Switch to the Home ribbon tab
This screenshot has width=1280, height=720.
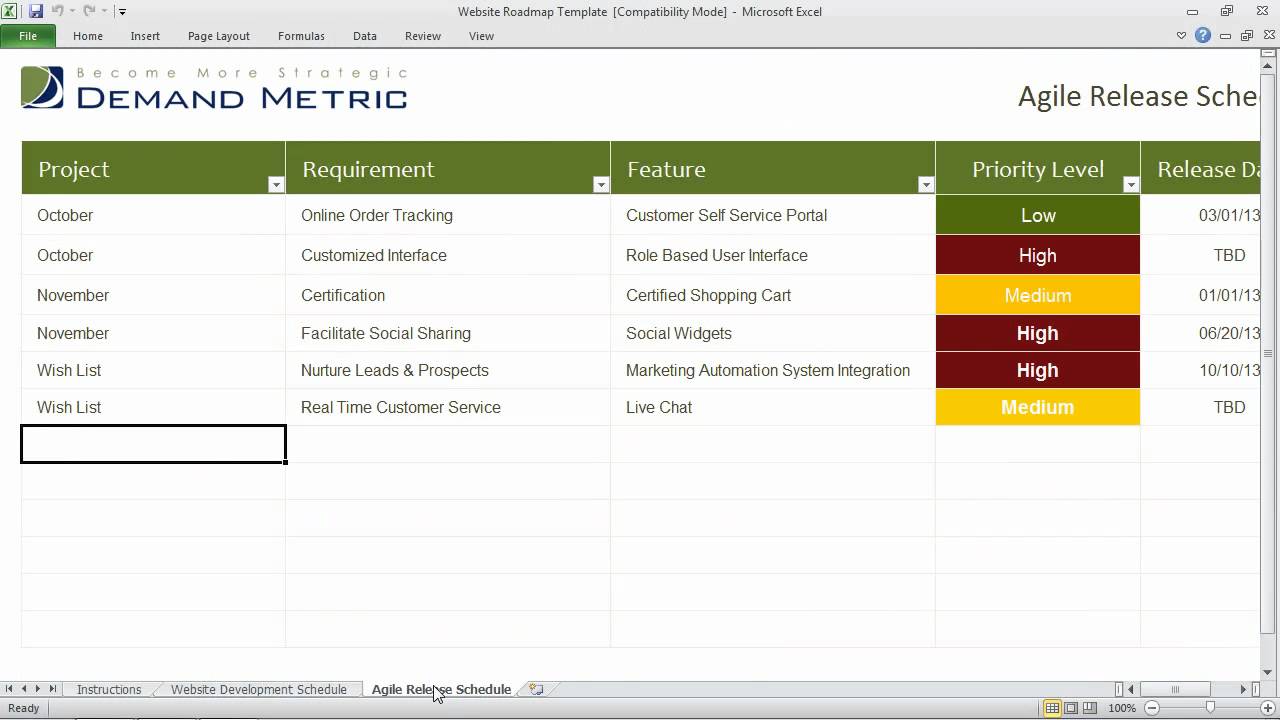[x=88, y=36]
